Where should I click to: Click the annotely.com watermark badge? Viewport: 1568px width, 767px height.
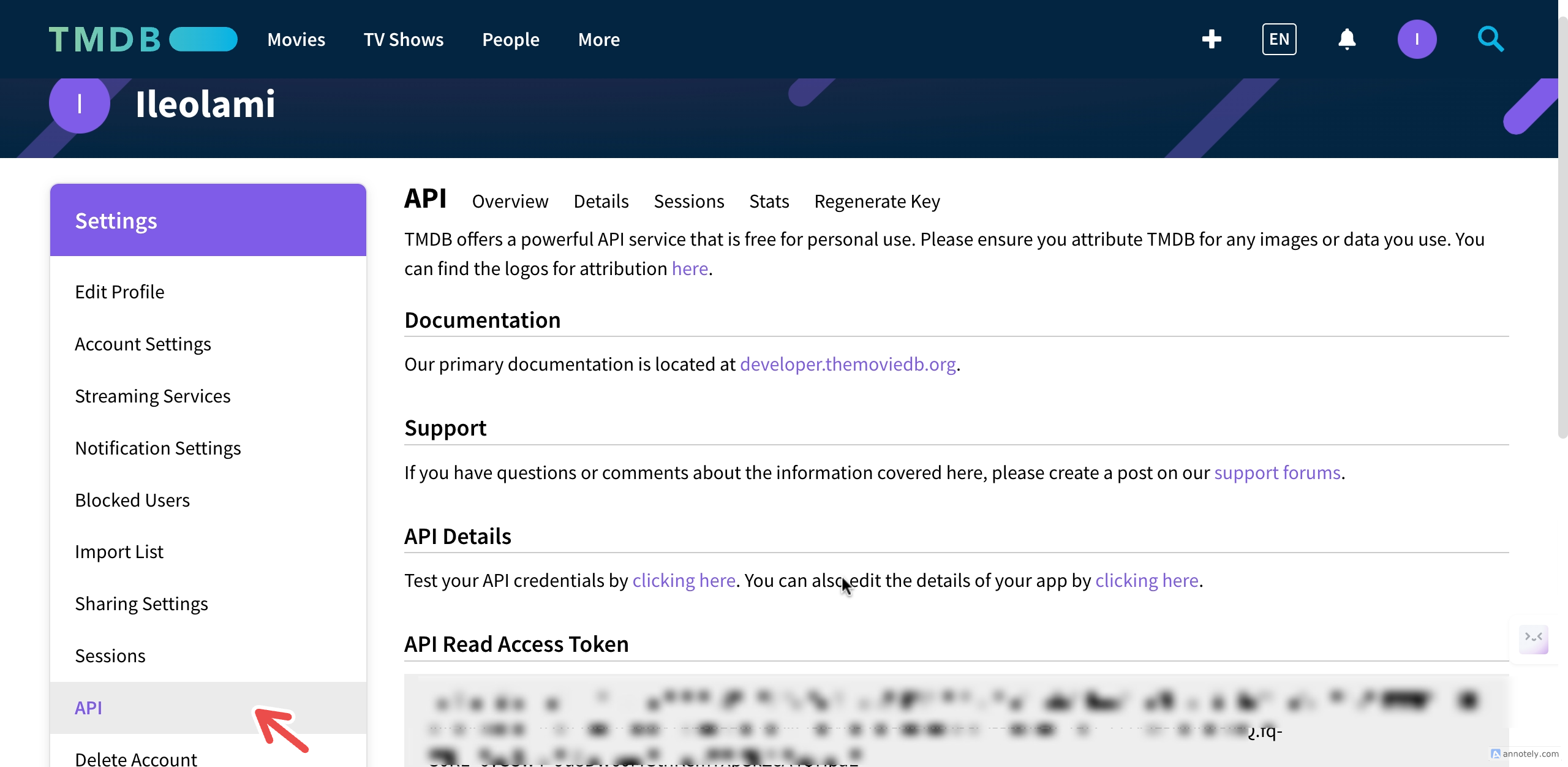[1525, 754]
